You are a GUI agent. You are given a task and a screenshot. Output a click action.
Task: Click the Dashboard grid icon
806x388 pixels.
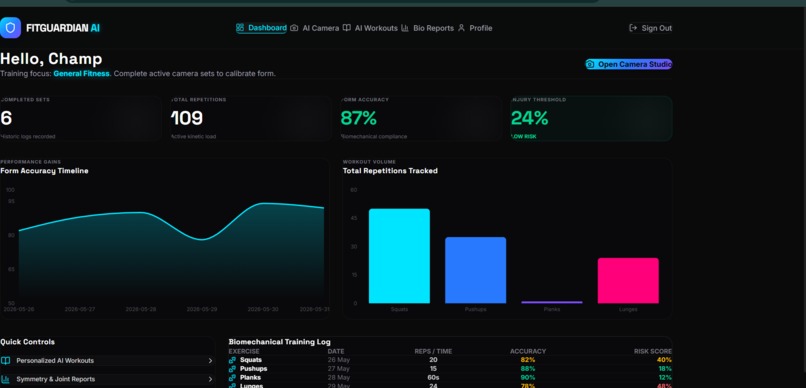coord(240,28)
